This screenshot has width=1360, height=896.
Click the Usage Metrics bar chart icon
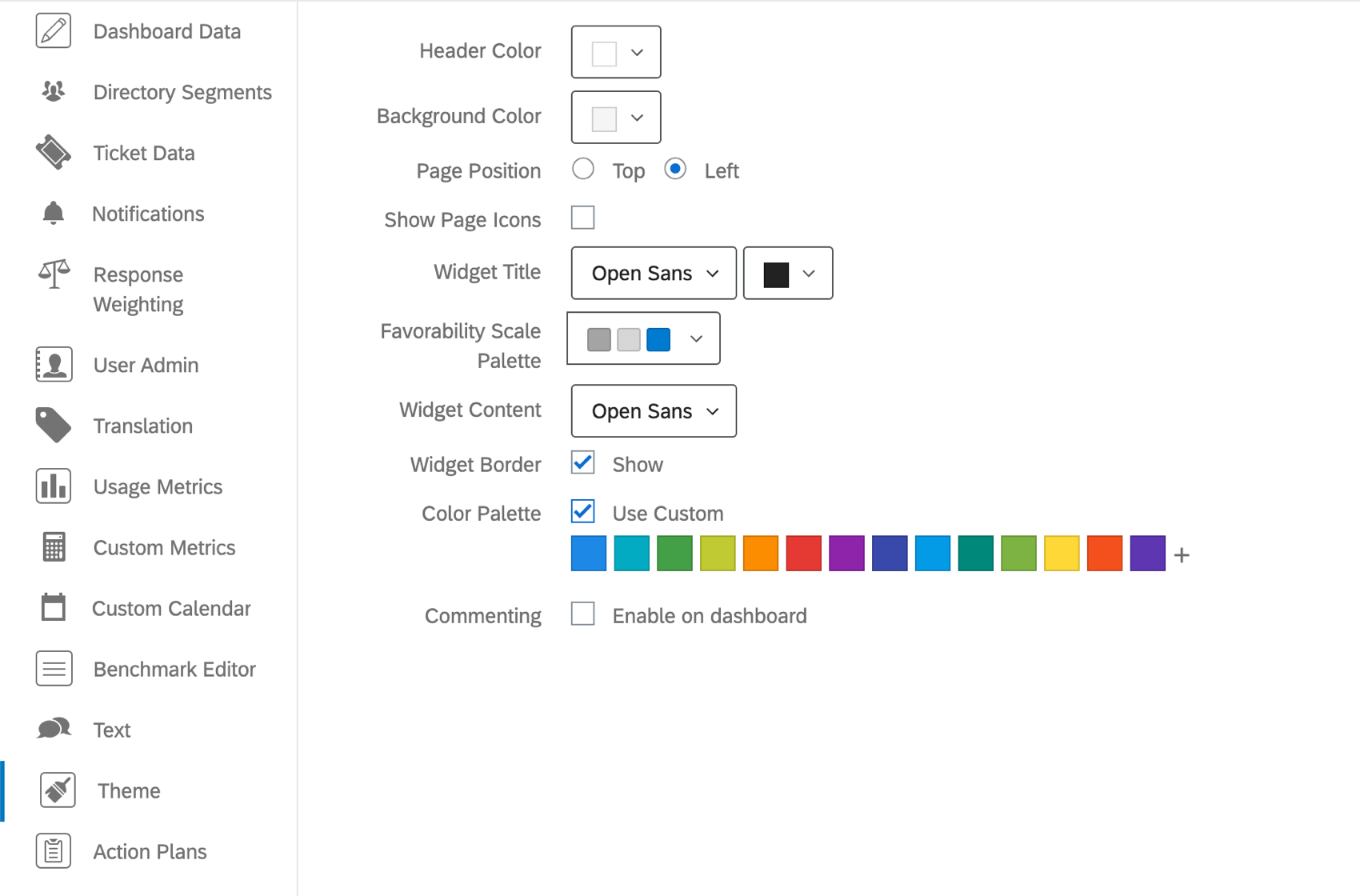coord(54,486)
